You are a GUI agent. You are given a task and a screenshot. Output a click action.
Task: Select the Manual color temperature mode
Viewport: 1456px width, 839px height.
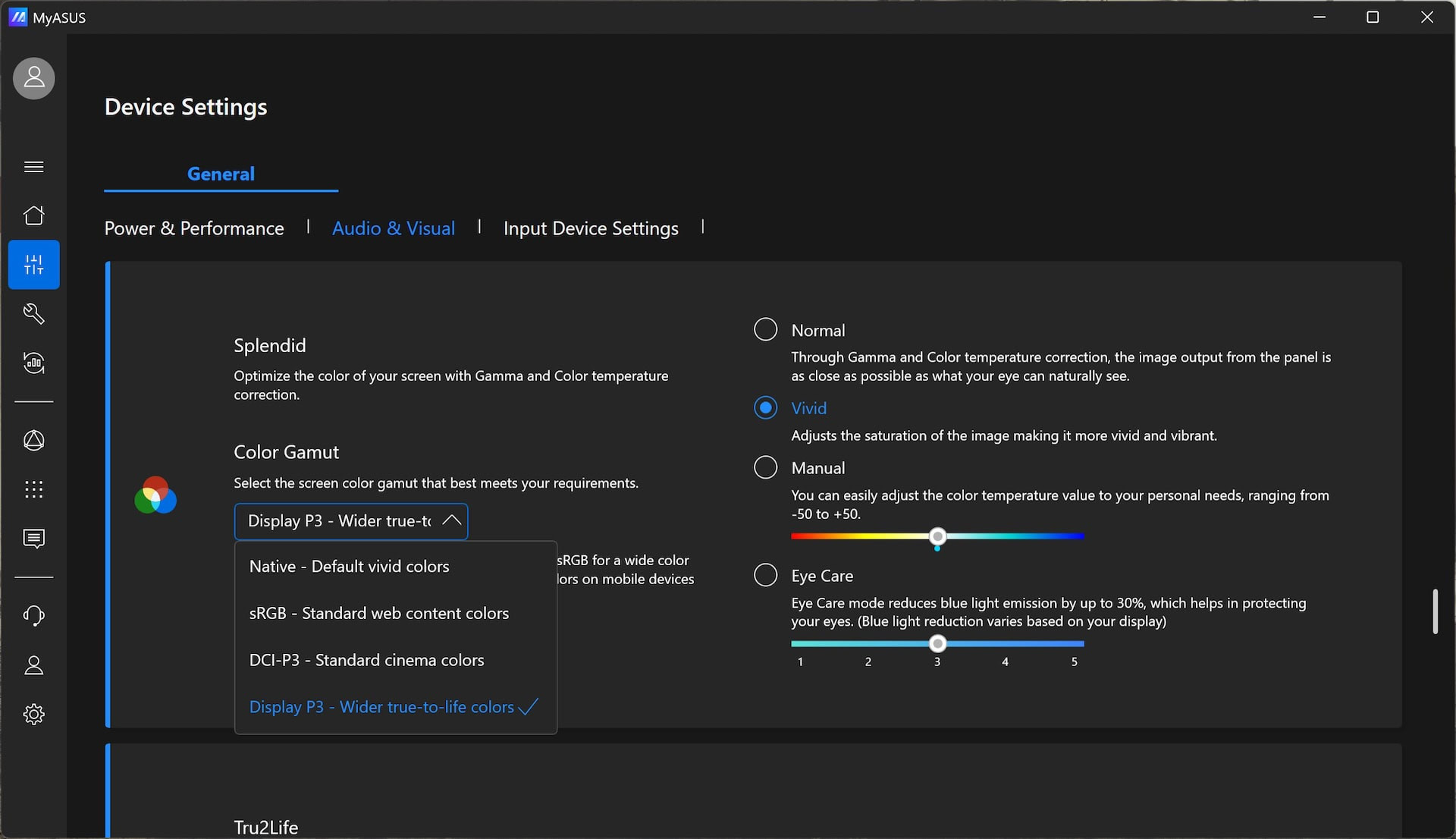(766, 467)
